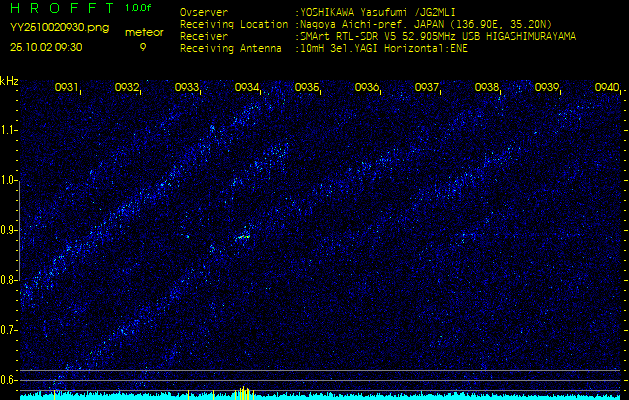Image resolution: width=629 pixels, height=400 pixels.
Task: Click the 0.6 kHz axis label
Action: pyautogui.click(x=8, y=380)
